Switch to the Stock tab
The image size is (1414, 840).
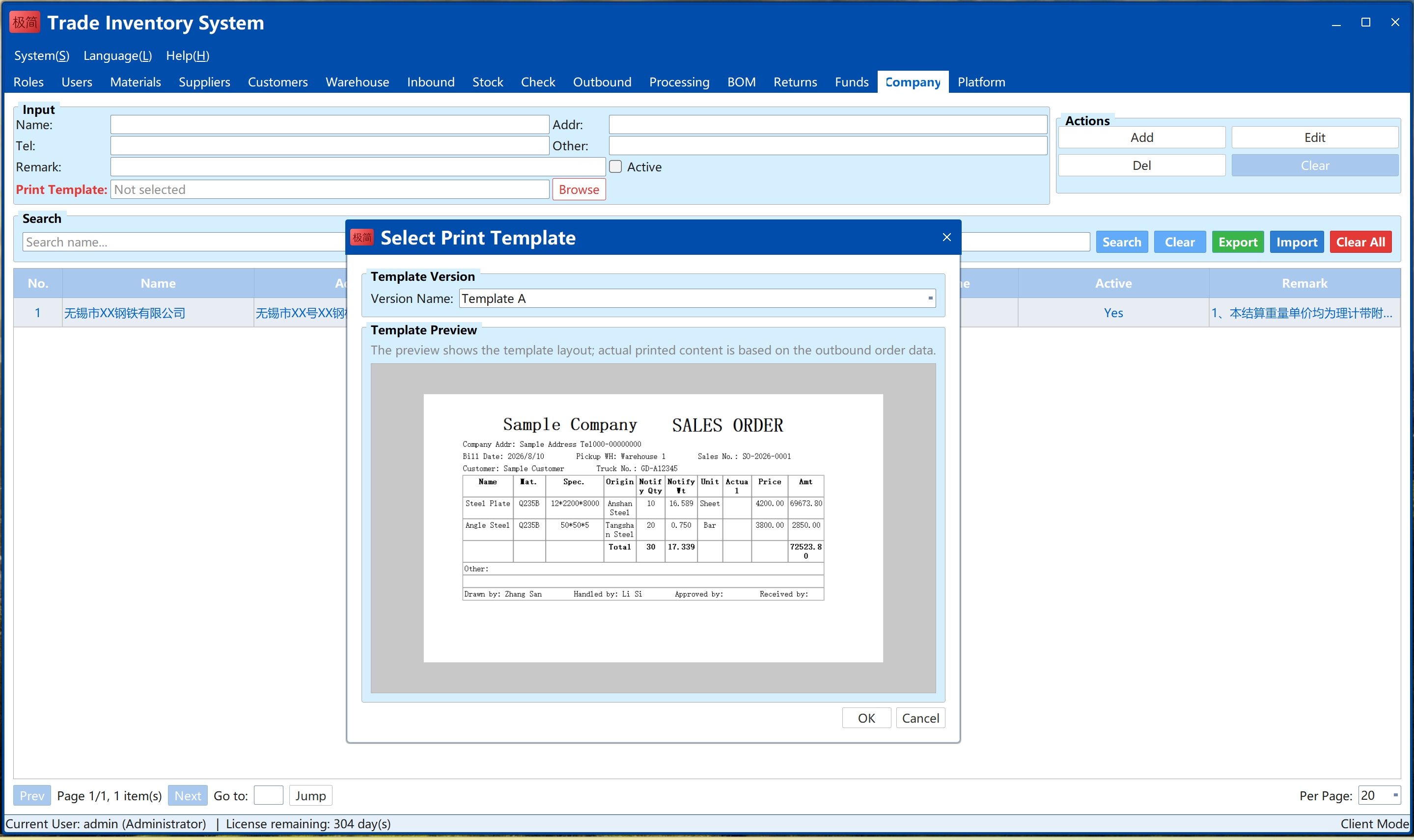(x=488, y=82)
